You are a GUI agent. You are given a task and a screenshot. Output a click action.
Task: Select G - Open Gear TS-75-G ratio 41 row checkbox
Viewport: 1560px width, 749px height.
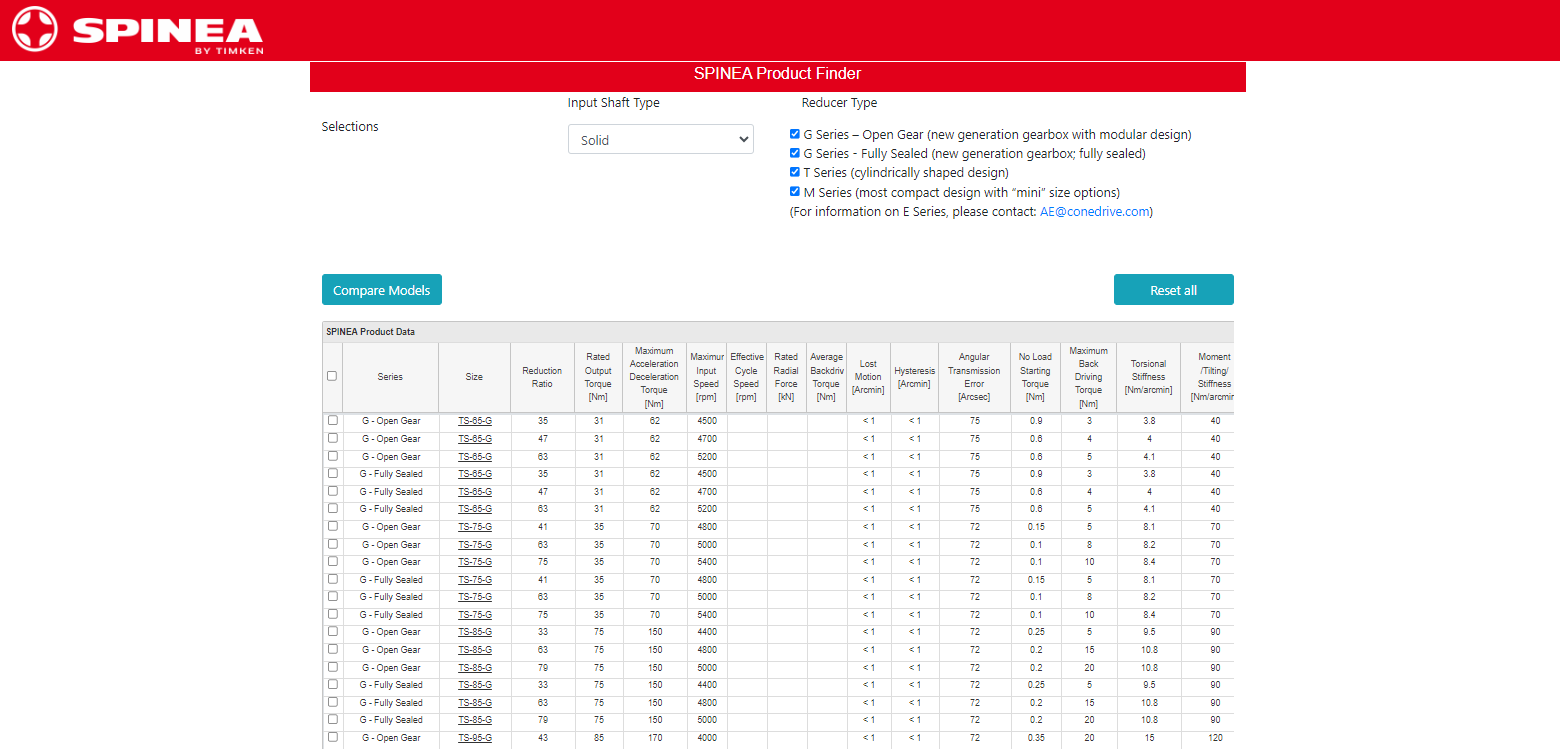click(333, 526)
